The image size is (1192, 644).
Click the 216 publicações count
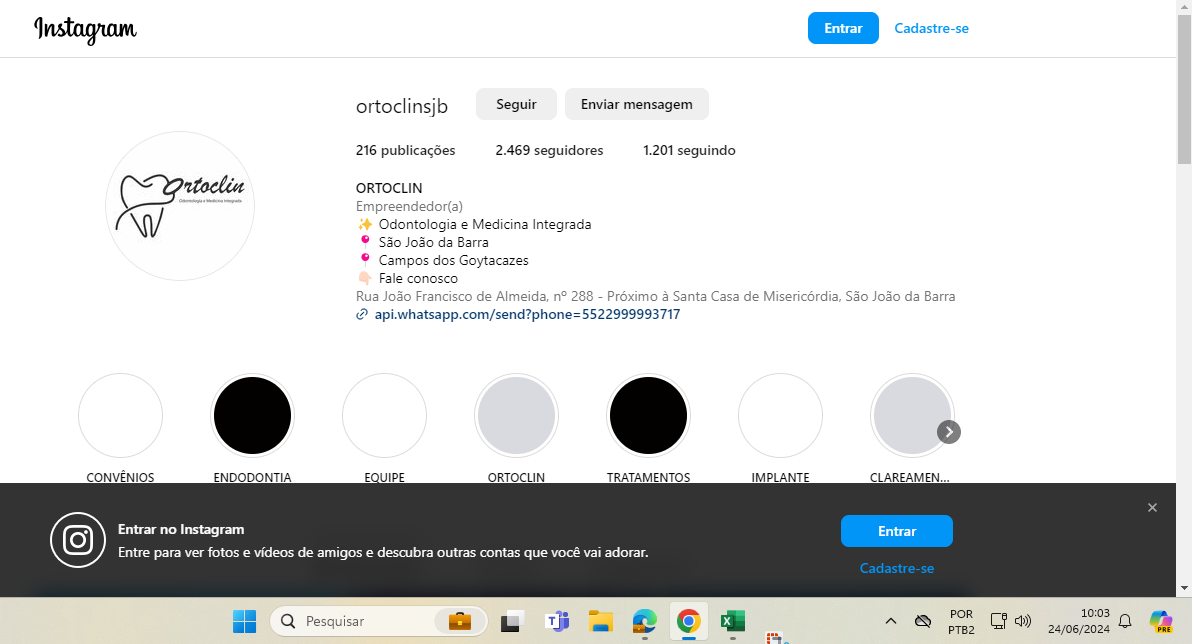405,151
